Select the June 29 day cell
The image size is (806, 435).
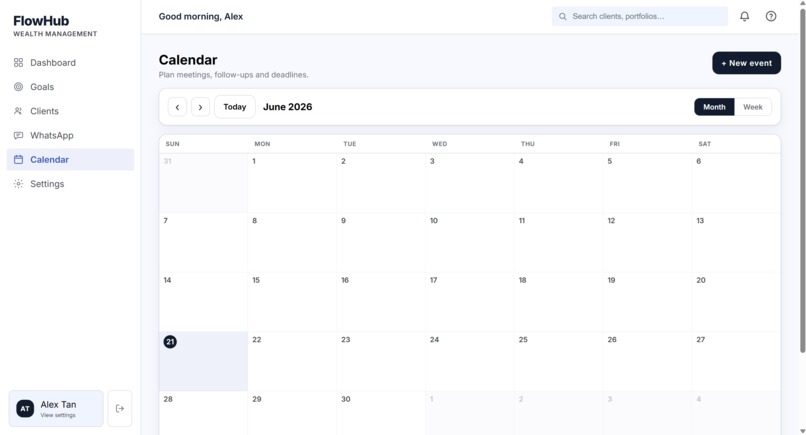coord(292,413)
